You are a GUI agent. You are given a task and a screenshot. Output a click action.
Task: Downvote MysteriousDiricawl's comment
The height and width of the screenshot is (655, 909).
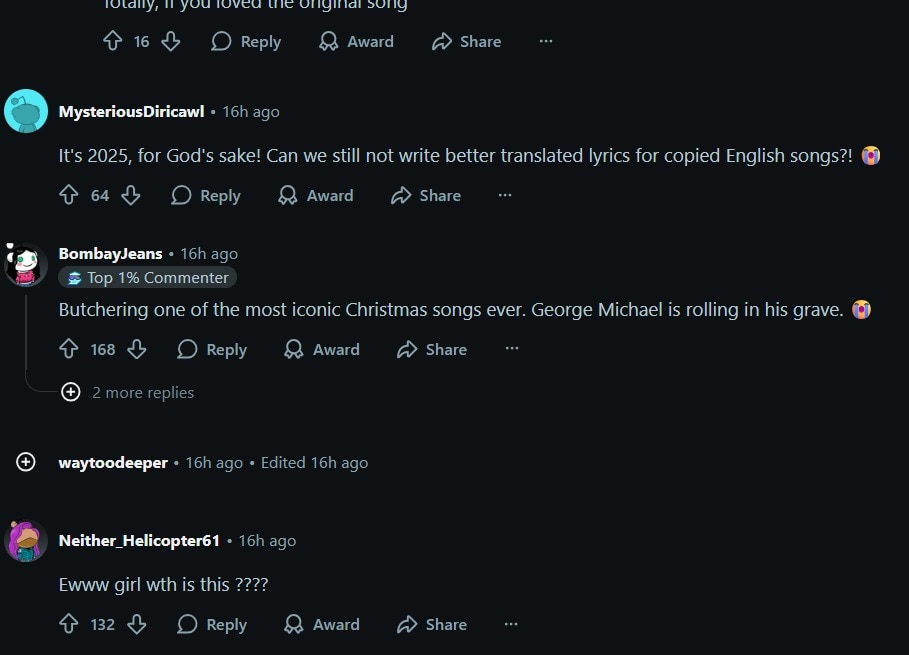pyautogui.click(x=131, y=195)
